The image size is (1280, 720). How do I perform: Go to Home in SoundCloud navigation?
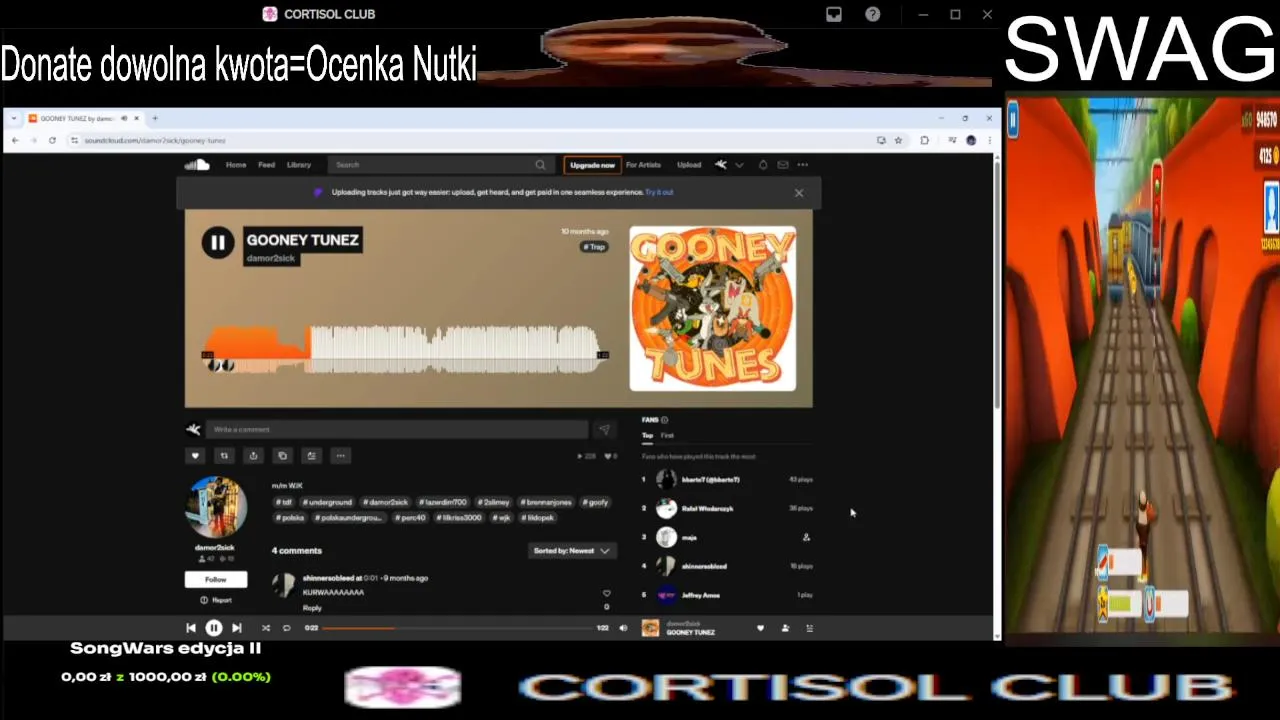(236, 165)
